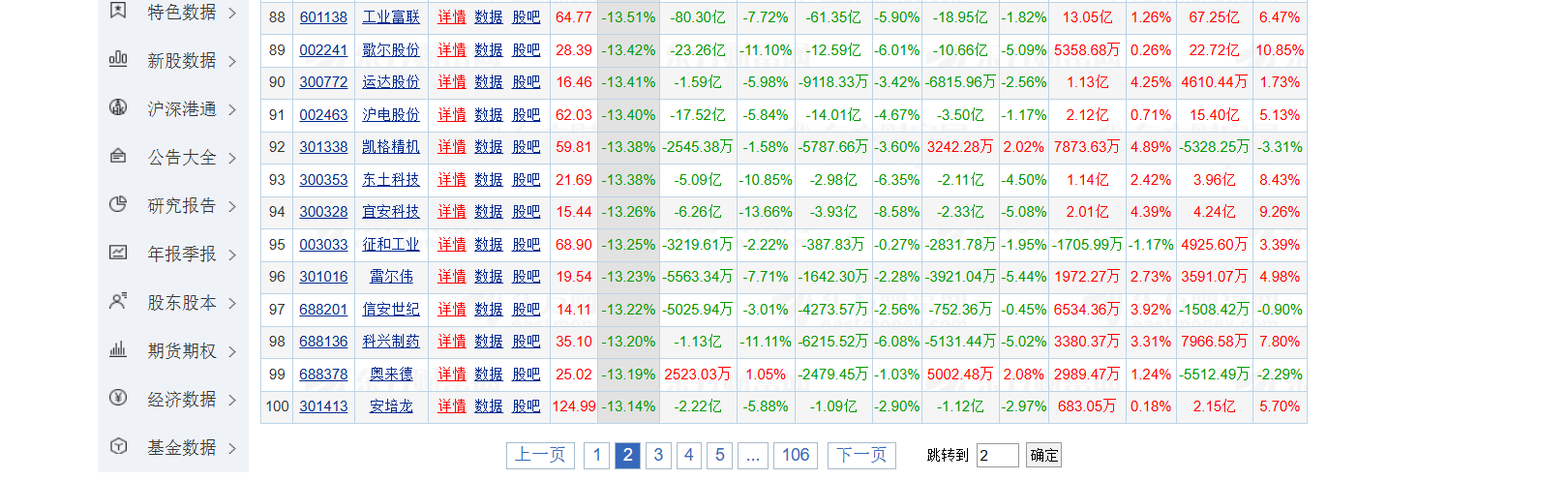Open 详情 link for 宜安科技

coord(451,212)
